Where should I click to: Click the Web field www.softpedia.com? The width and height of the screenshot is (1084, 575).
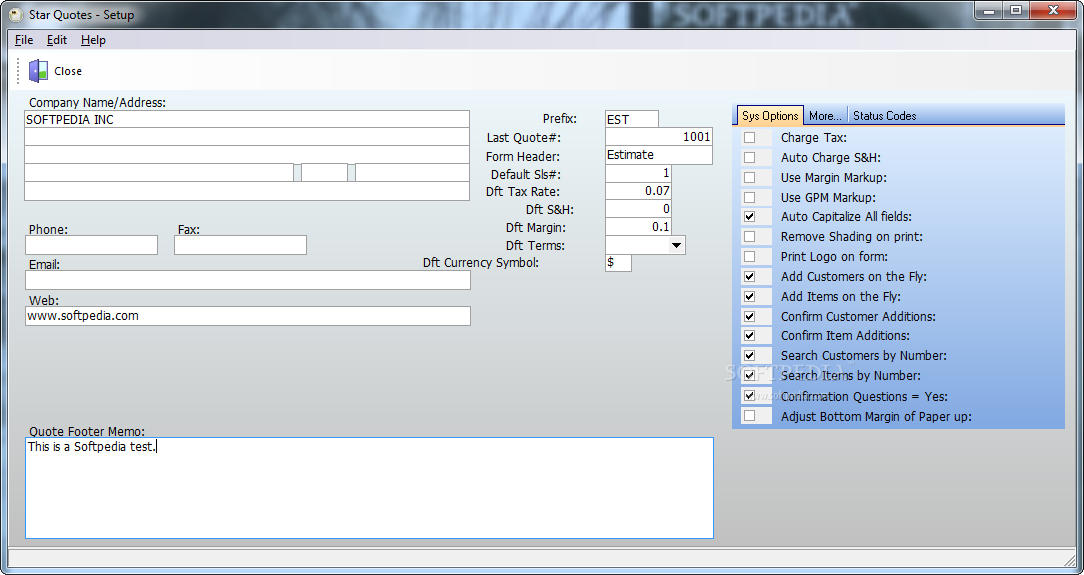247,316
